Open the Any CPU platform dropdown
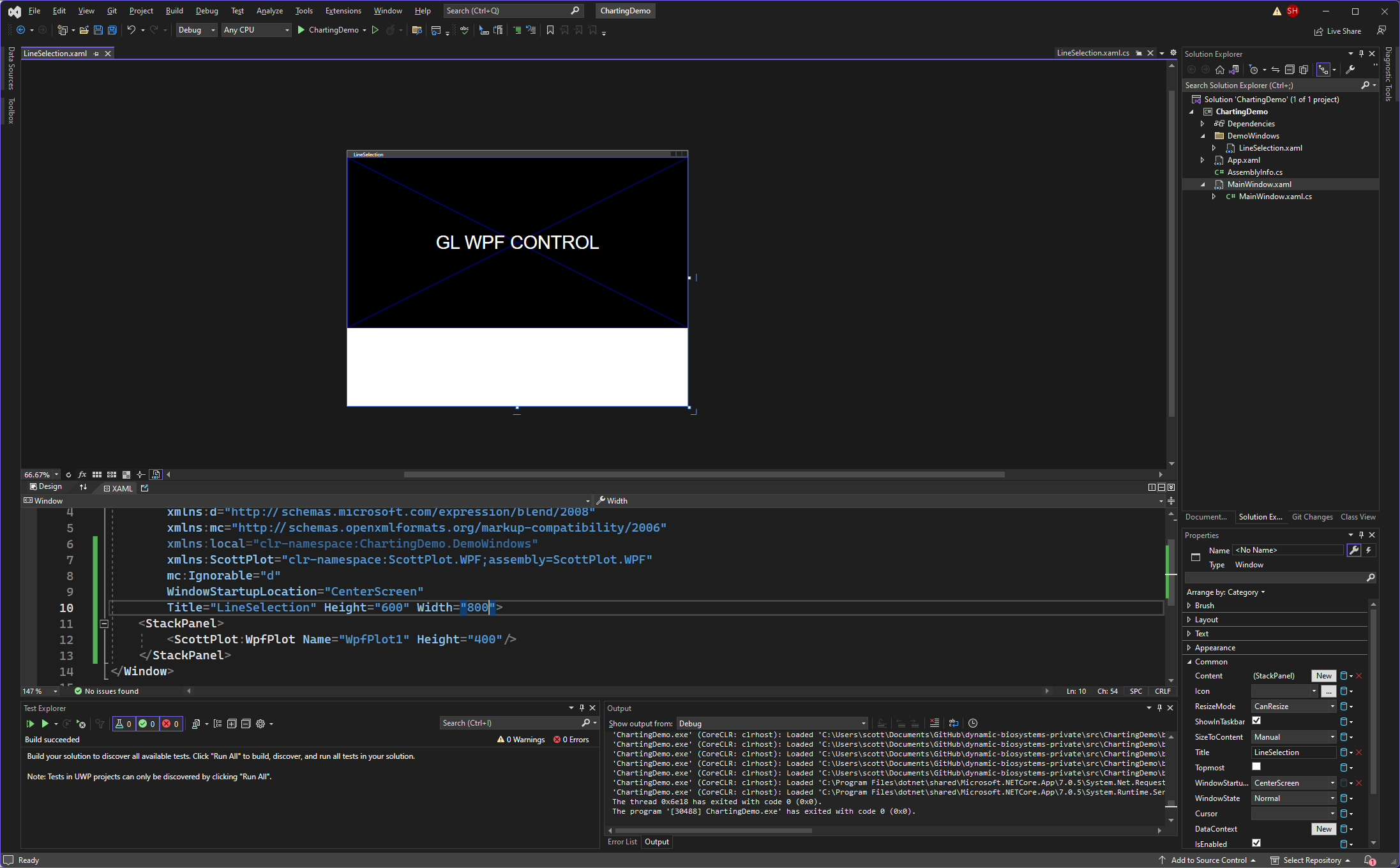Viewport: 1400px width, 868px height. pyautogui.click(x=257, y=30)
